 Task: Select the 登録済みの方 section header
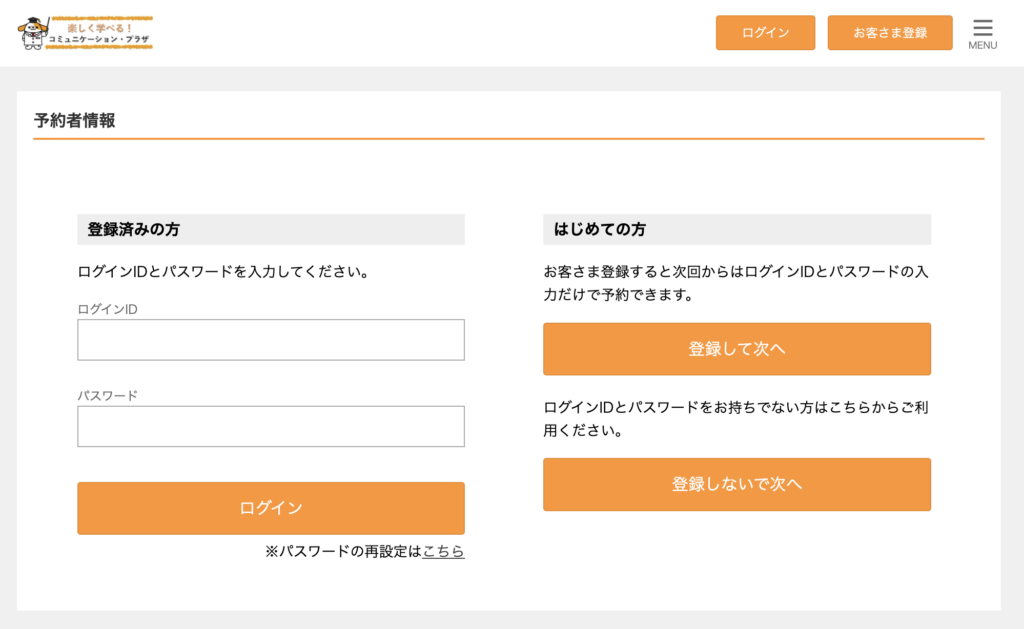pos(134,229)
